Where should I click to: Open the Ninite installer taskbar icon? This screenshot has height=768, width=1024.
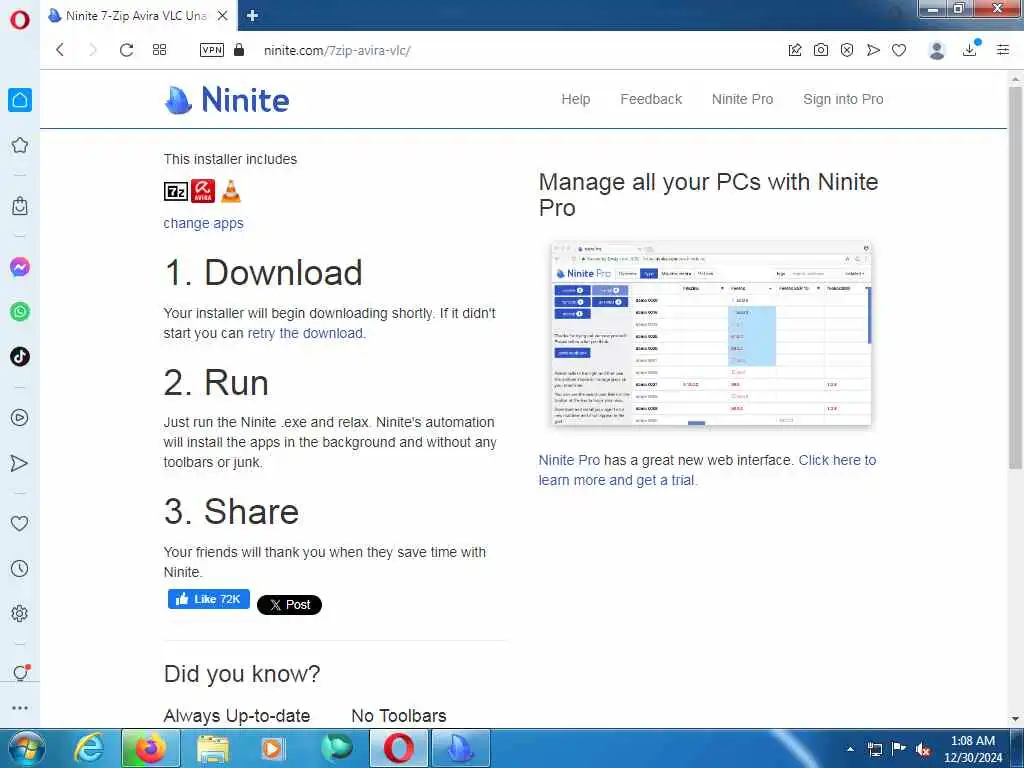[x=460, y=748]
